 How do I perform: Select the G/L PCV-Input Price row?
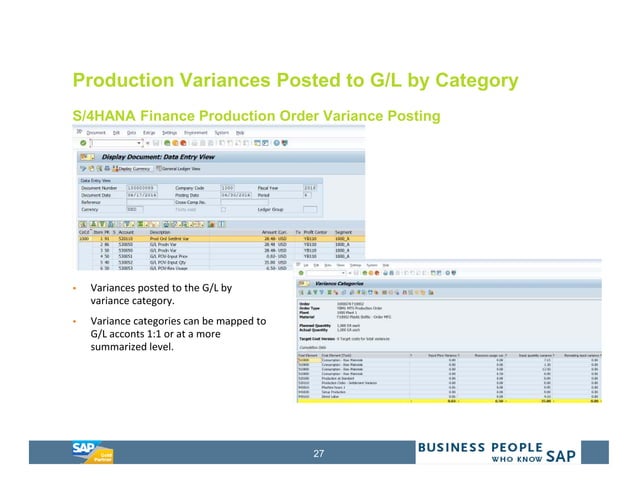(221, 256)
